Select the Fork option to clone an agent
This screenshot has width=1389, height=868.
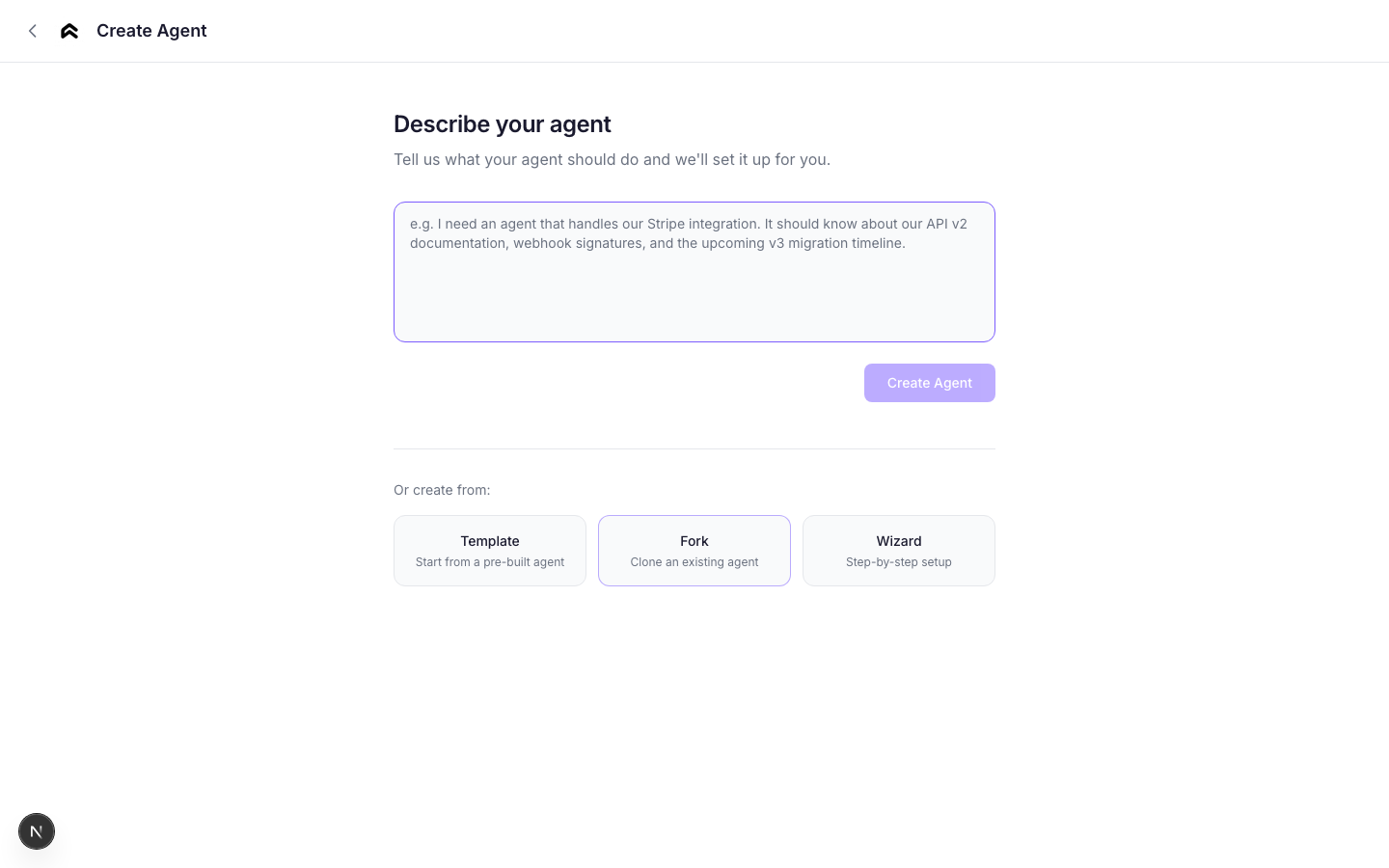click(694, 550)
